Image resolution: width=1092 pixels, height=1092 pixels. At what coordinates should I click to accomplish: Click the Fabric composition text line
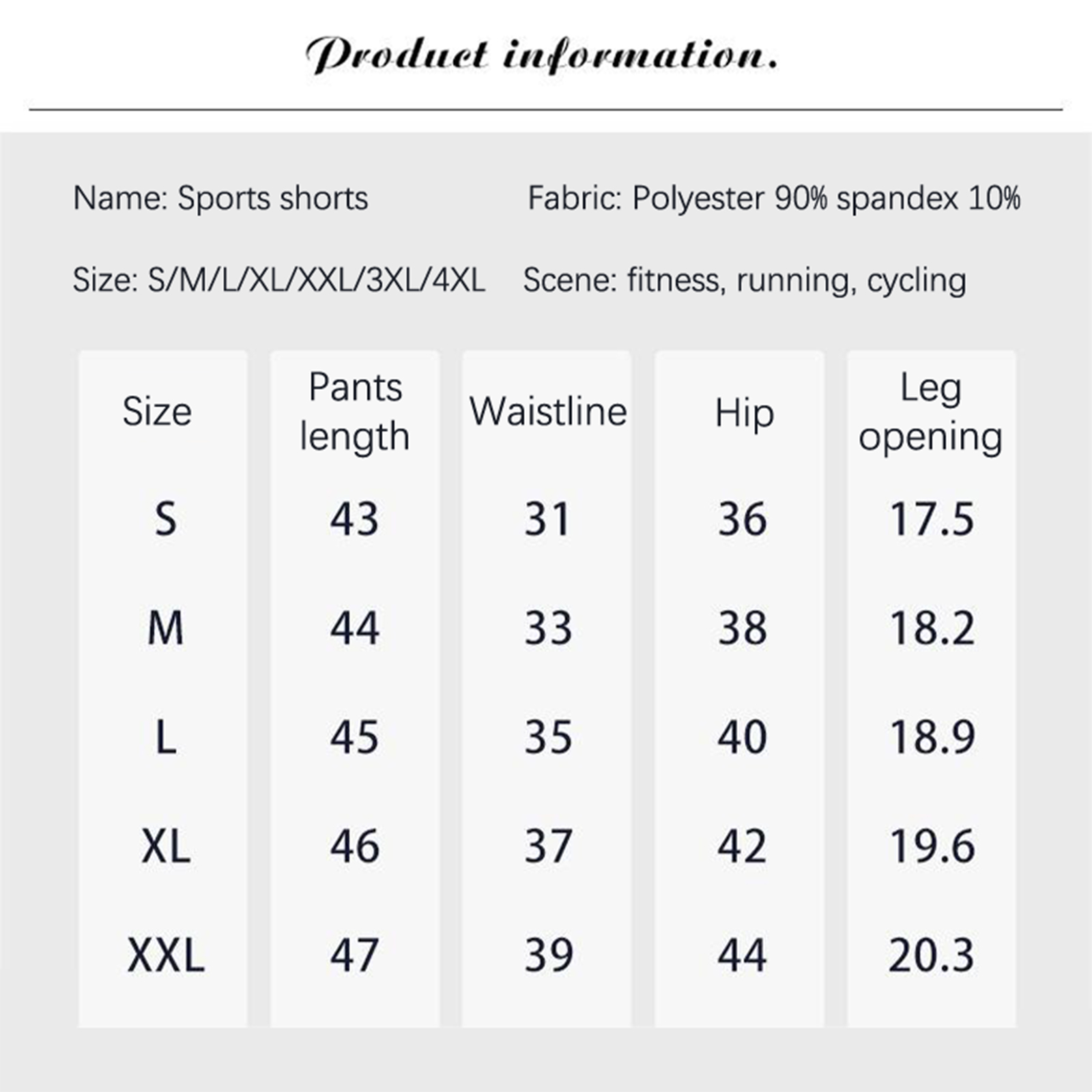[774, 199]
